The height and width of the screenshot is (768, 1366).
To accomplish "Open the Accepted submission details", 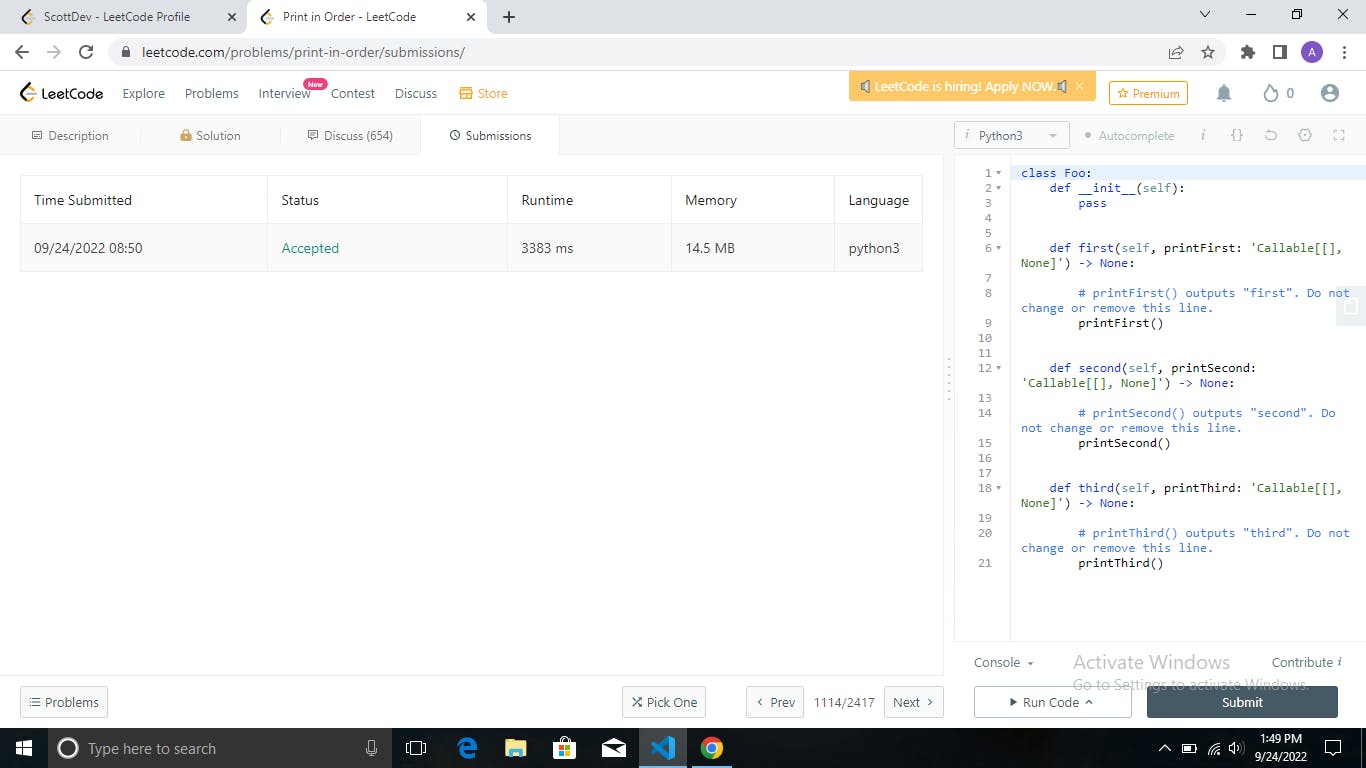I will click(310, 248).
